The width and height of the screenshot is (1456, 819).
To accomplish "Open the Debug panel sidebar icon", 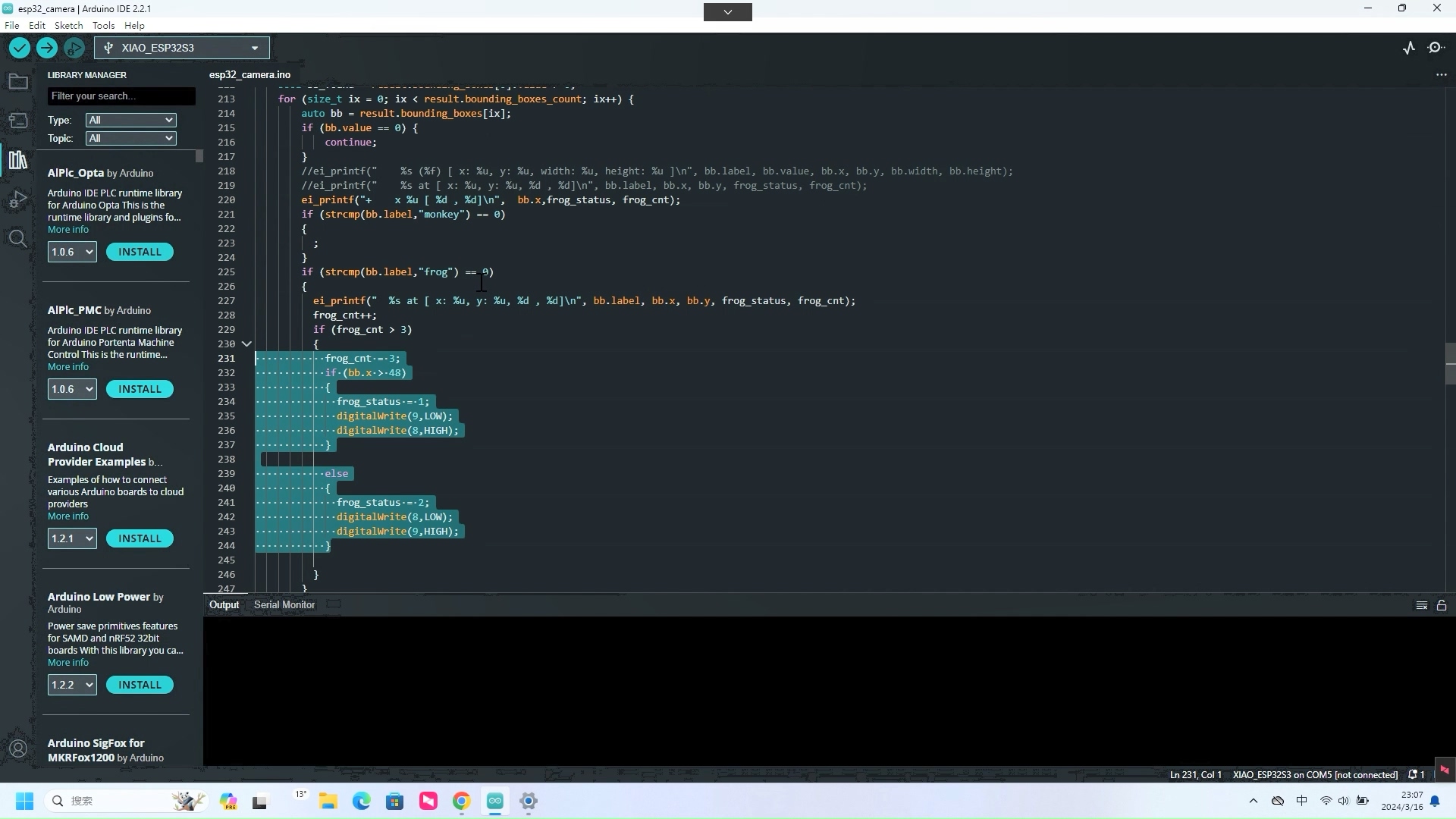I will point(18,199).
